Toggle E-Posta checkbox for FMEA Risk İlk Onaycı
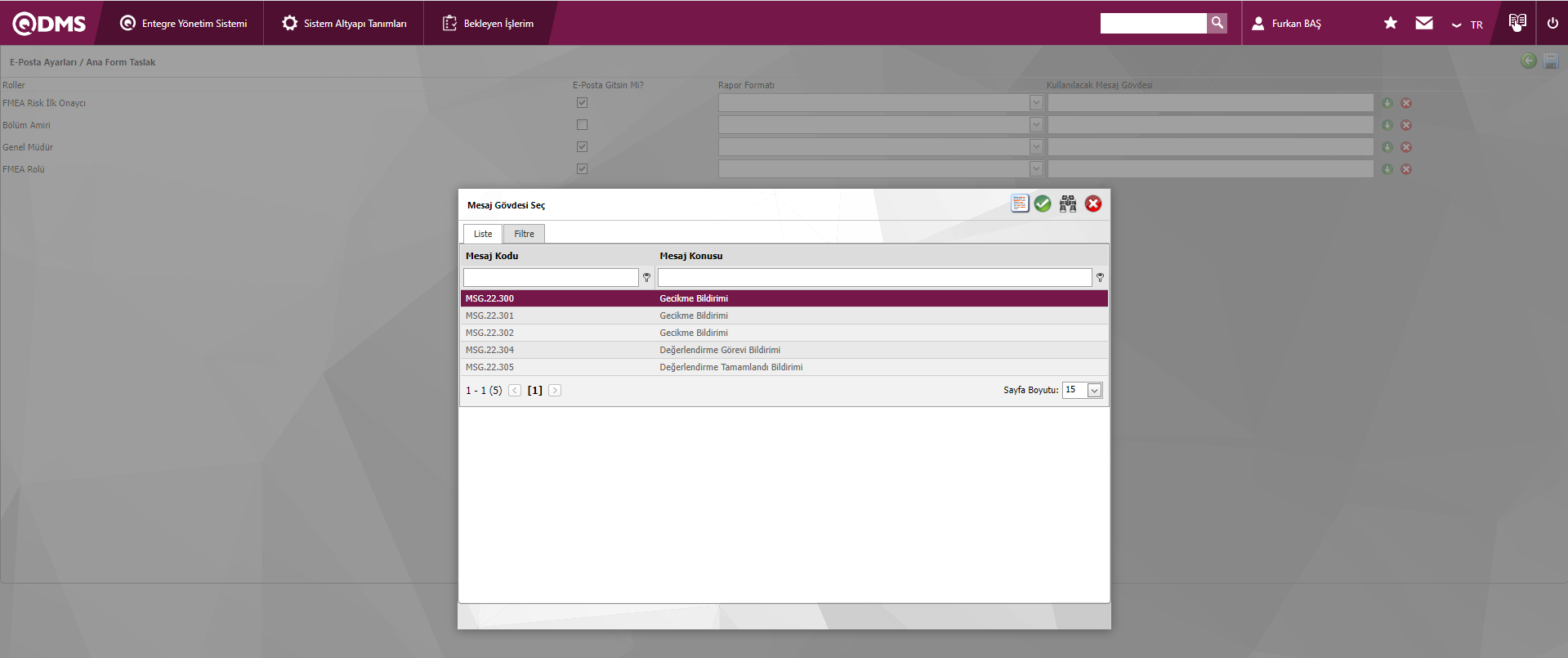 tap(582, 103)
